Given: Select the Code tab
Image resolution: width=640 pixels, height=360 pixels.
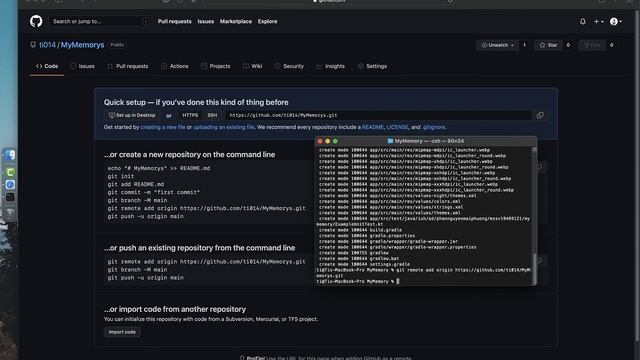Looking at the screenshot, I should point(47,66).
